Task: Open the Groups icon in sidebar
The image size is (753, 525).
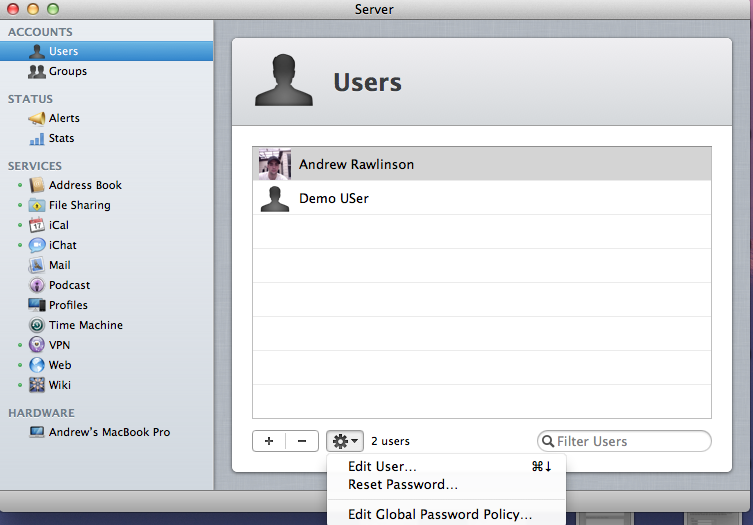Action: pos(36,71)
